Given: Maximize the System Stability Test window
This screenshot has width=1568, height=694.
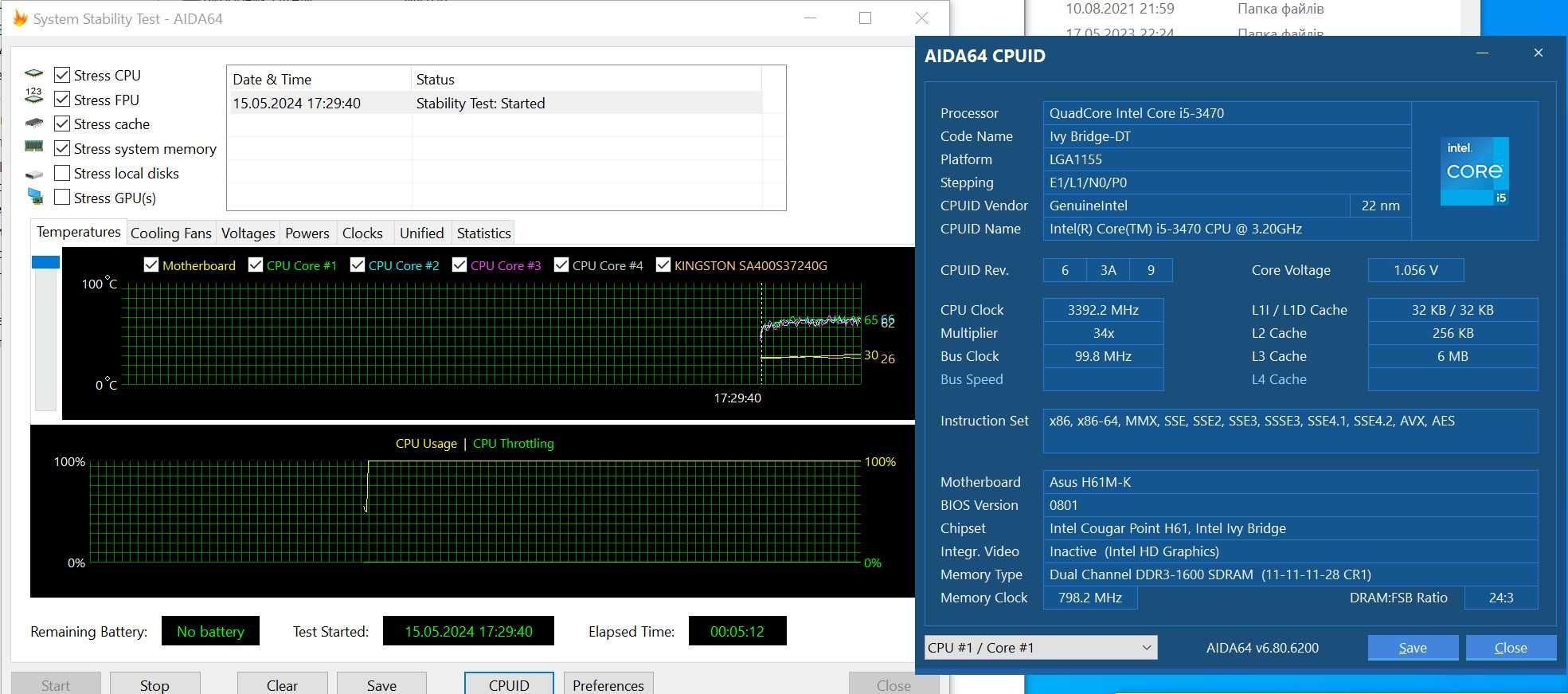Looking at the screenshot, I should coord(865,18).
